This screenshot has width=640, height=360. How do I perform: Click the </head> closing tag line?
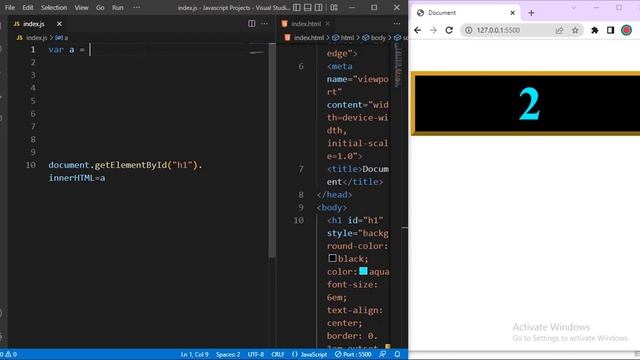click(334, 195)
